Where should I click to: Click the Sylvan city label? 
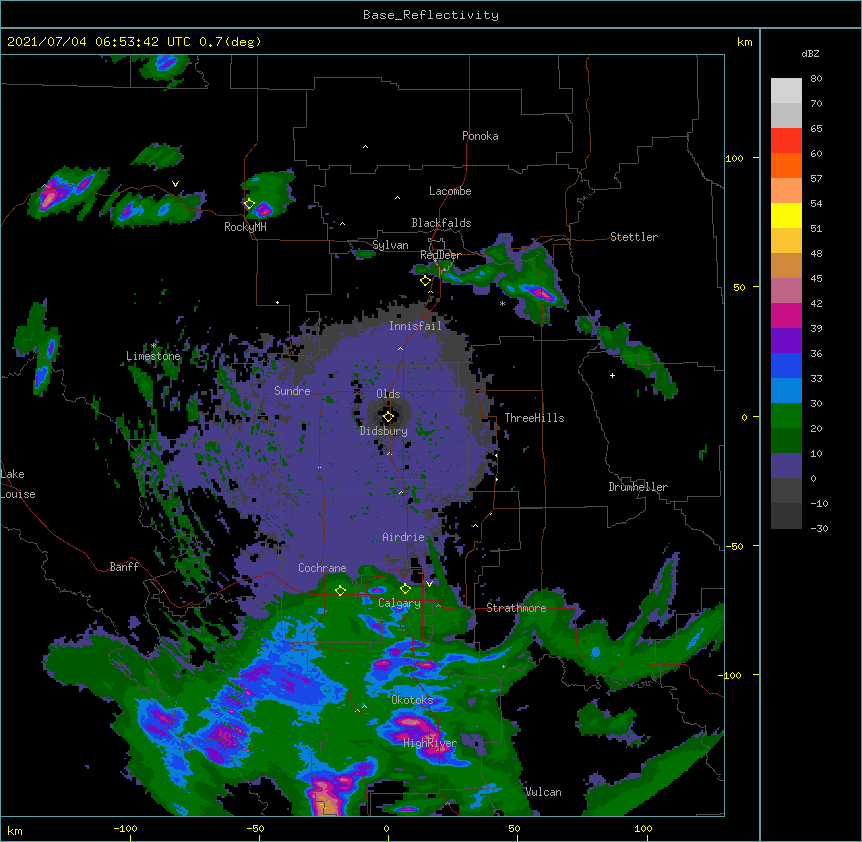point(390,245)
